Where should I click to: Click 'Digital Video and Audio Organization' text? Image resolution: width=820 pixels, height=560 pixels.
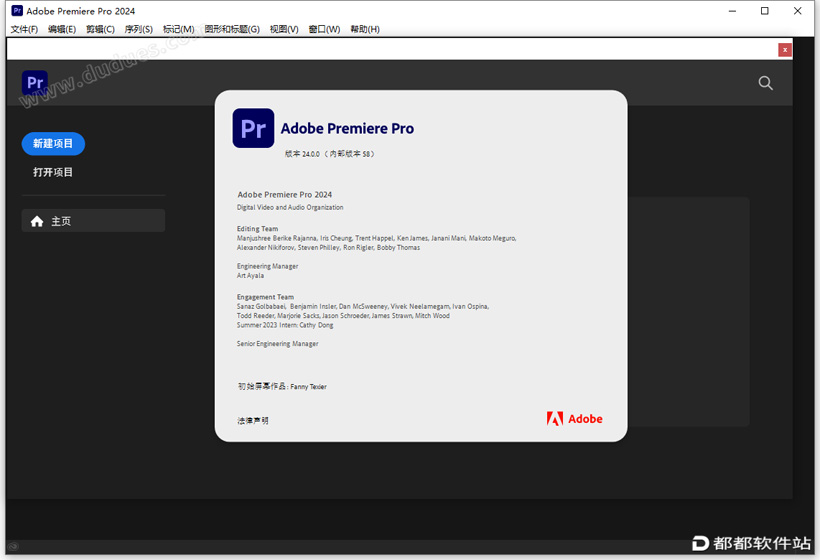290,207
